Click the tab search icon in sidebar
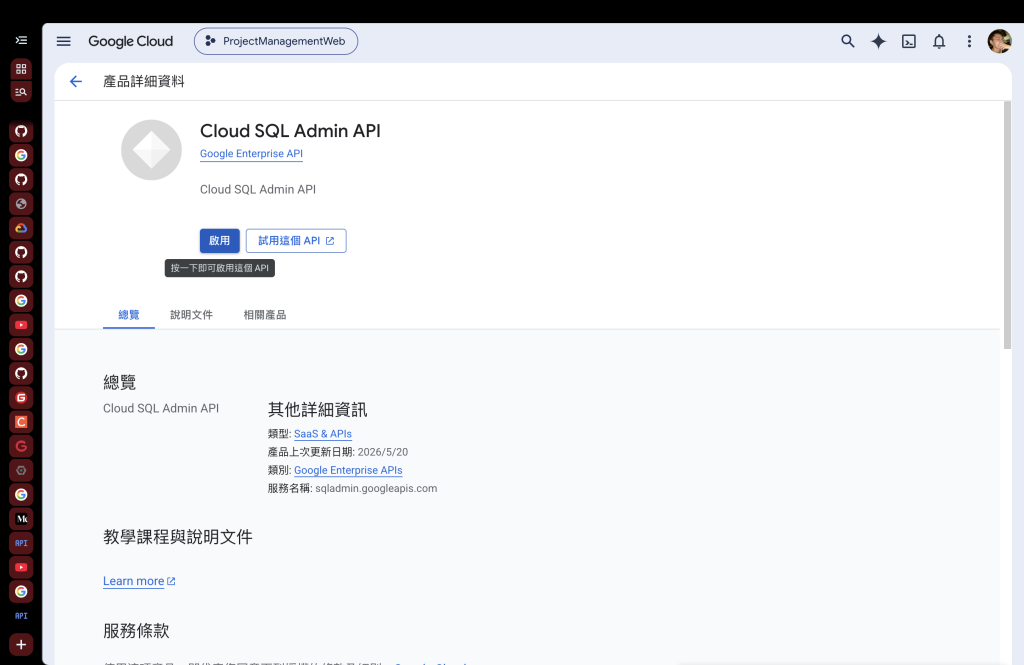Image resolution: width=1024 pixels, height=665 pixels. click(x=21, y=92)
